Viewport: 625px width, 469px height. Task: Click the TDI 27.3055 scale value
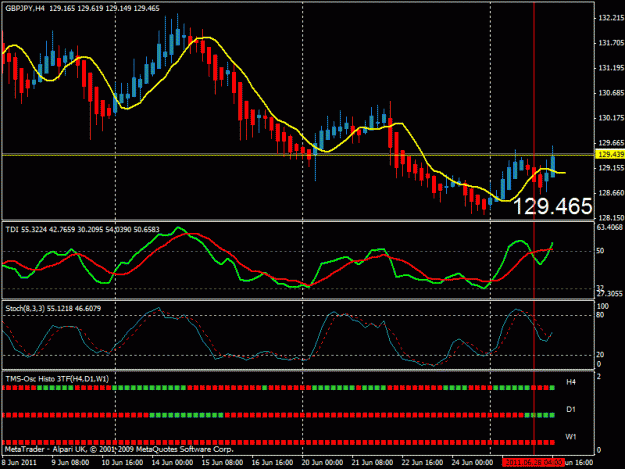pyautogui.click(x=609, y=294)
